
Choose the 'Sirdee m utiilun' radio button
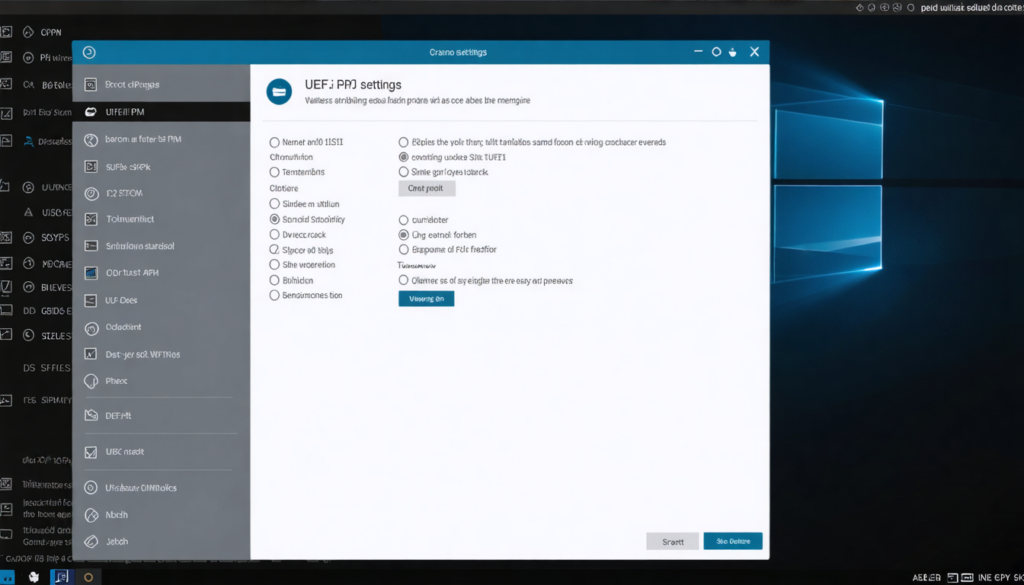[274, 204]
